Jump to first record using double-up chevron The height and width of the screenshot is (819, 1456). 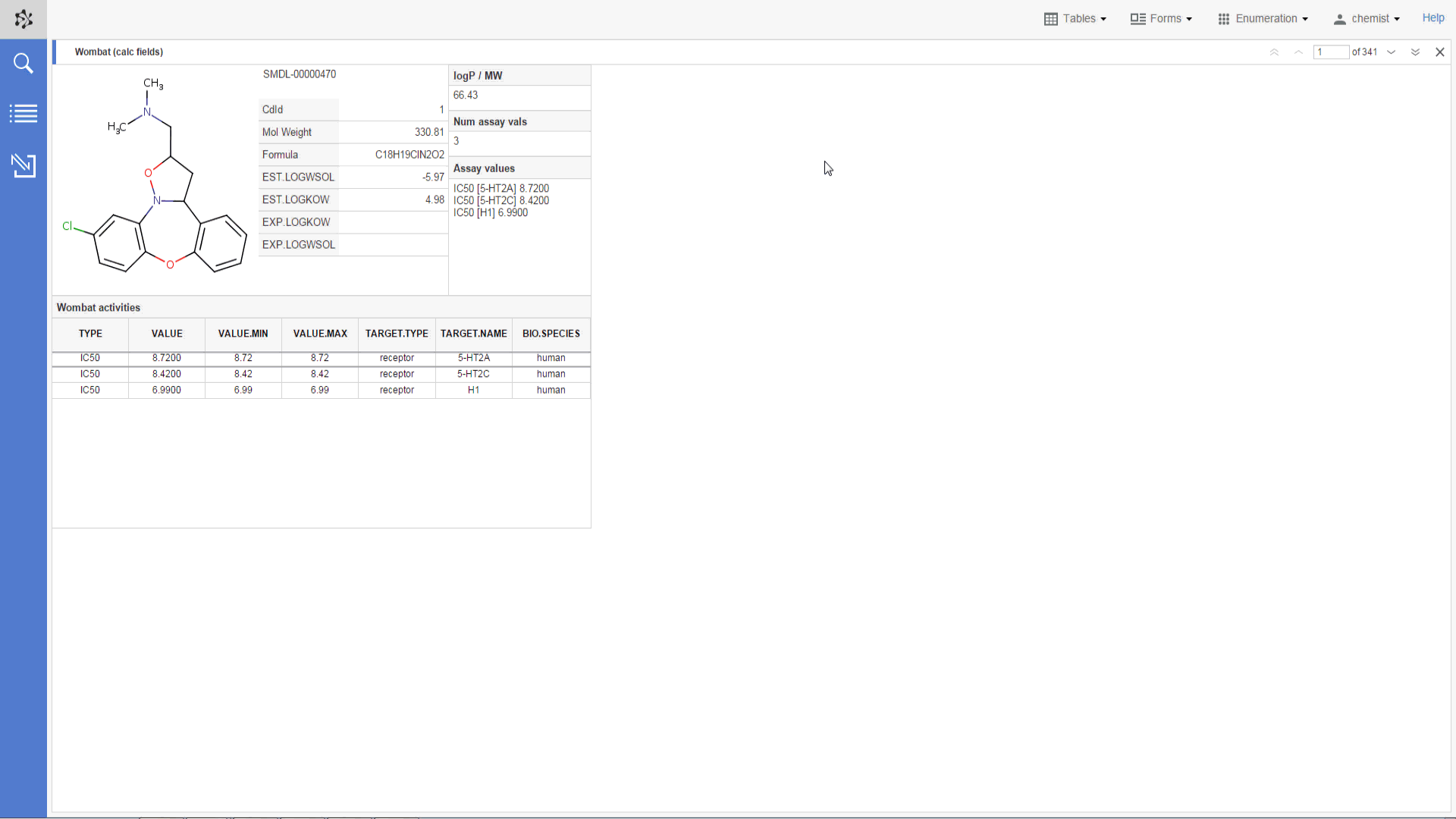click(x=1275, y=52)
